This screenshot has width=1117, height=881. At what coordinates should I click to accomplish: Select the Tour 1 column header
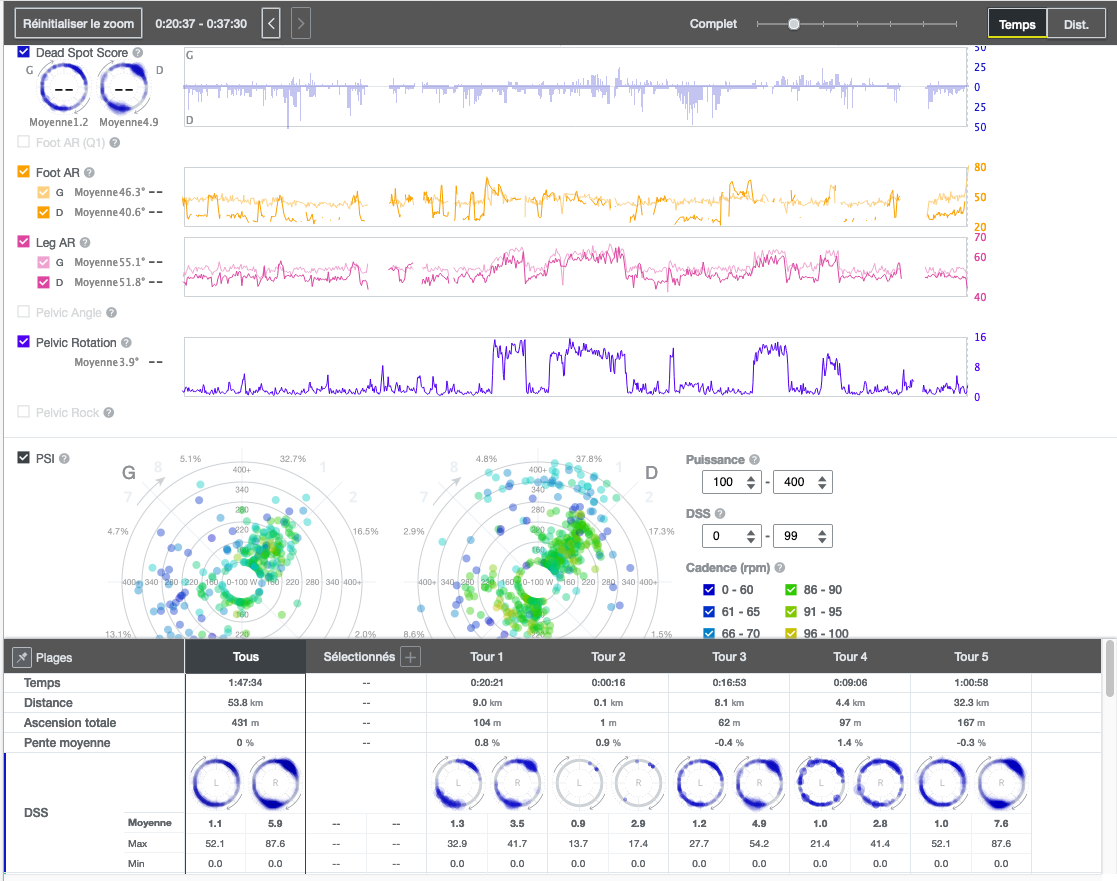point(487,657)
